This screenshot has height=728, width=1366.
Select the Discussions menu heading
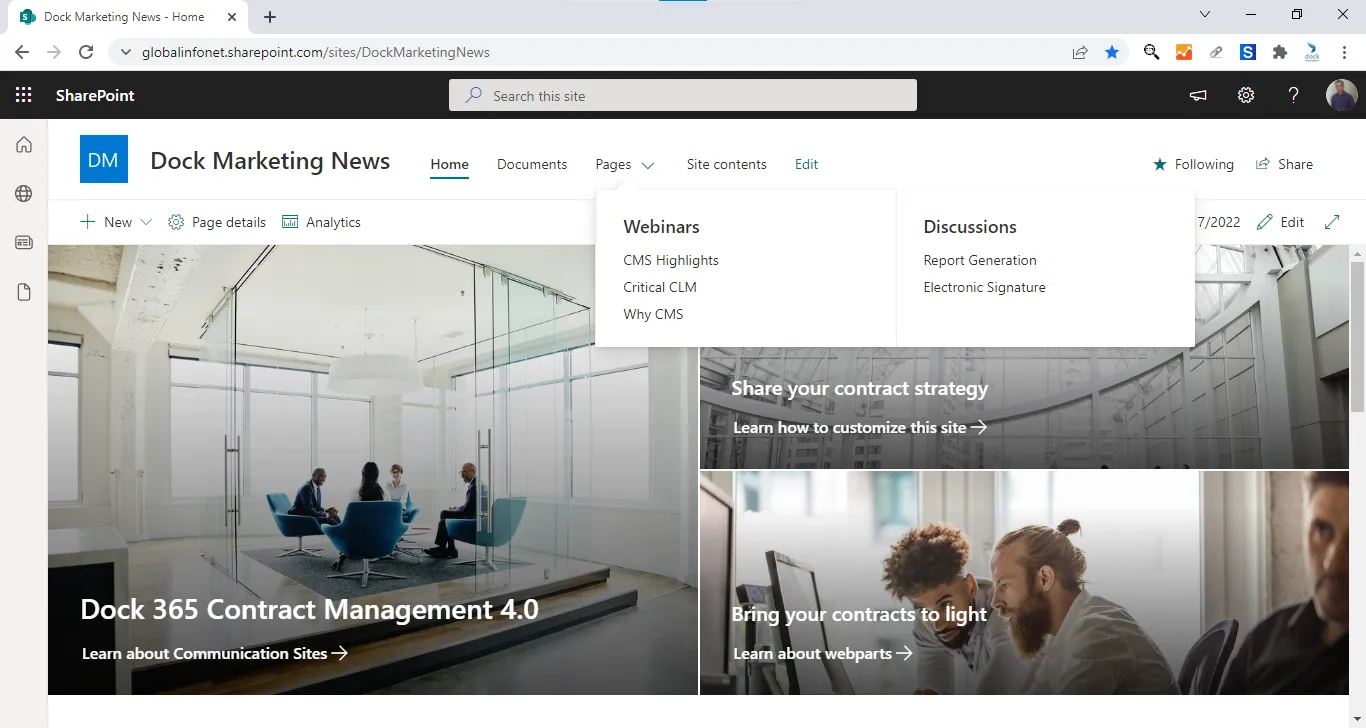click(970, 227)
